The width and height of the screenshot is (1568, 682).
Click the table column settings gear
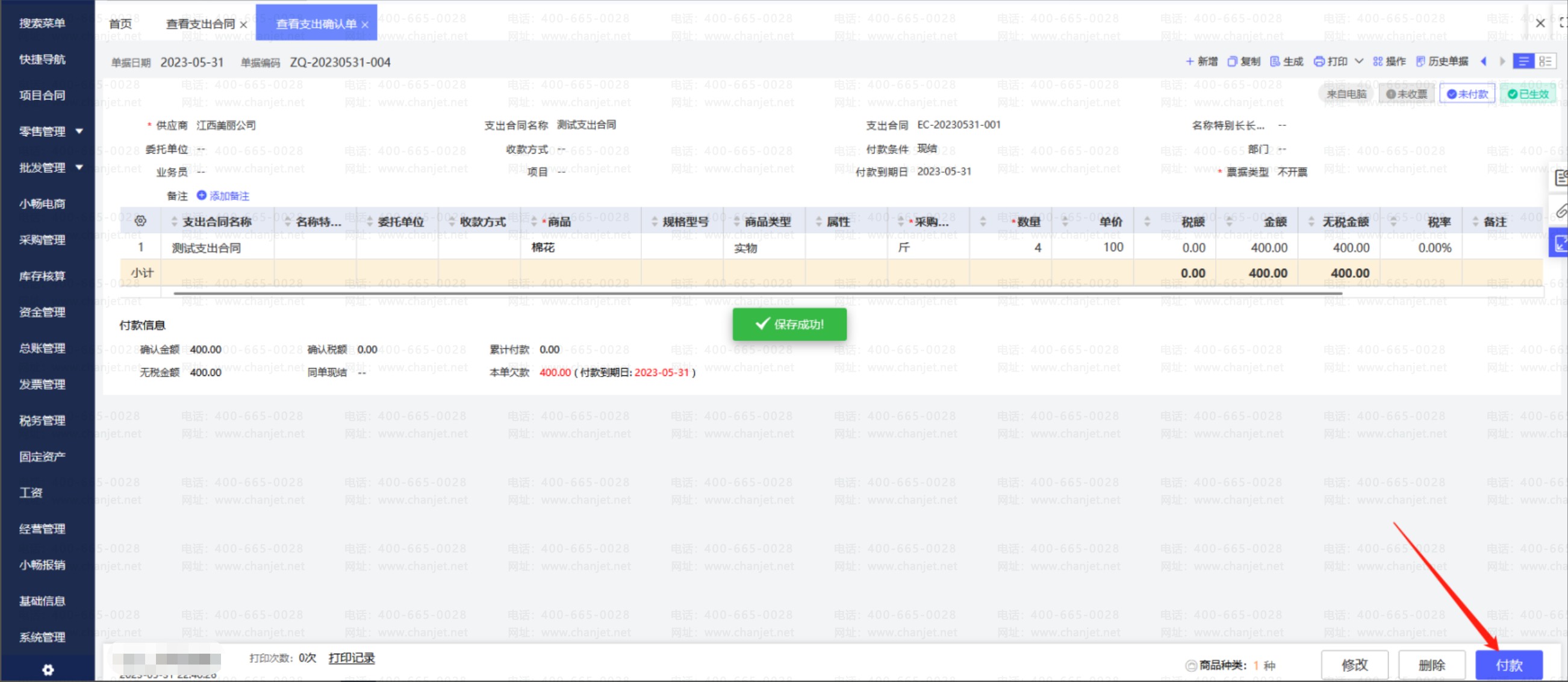click(x=140, y=221)
